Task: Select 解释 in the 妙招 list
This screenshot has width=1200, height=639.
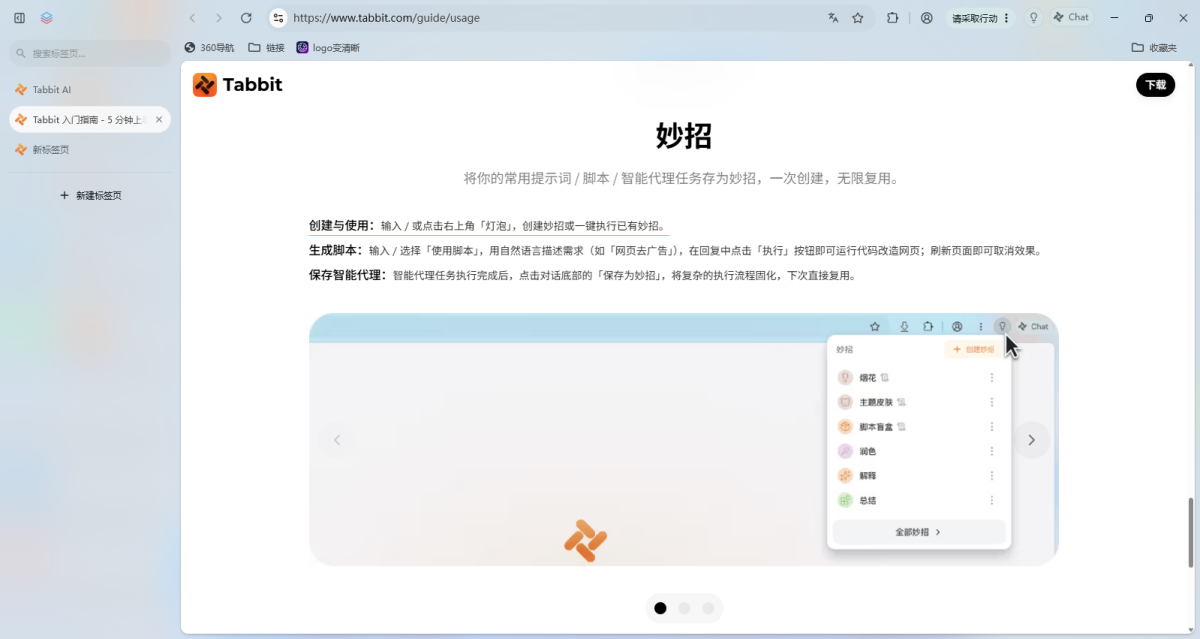Action: [x=858, y=476]
